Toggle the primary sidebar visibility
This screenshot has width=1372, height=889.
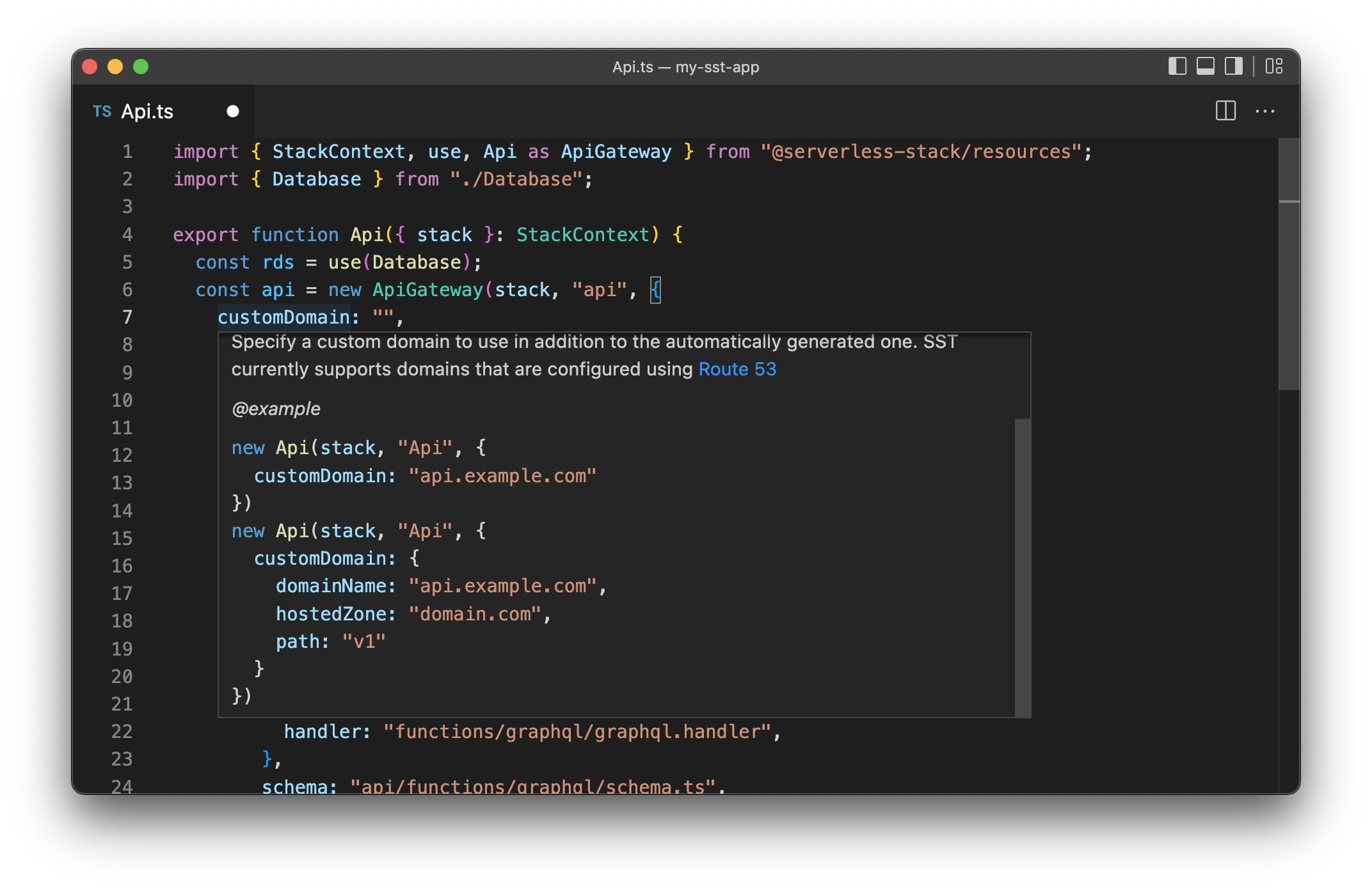tap(1177, 66)
